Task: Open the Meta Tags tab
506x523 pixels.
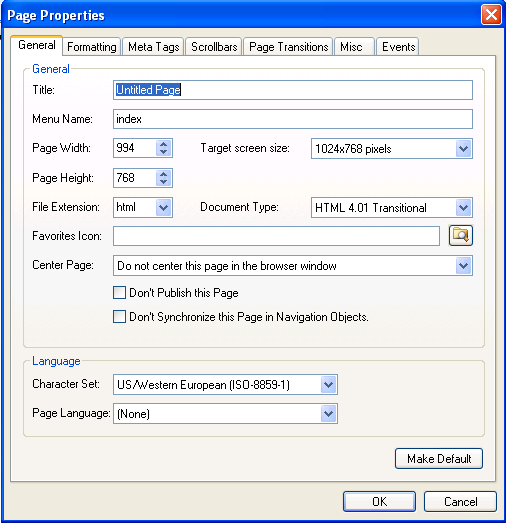Action: (153, 47)
